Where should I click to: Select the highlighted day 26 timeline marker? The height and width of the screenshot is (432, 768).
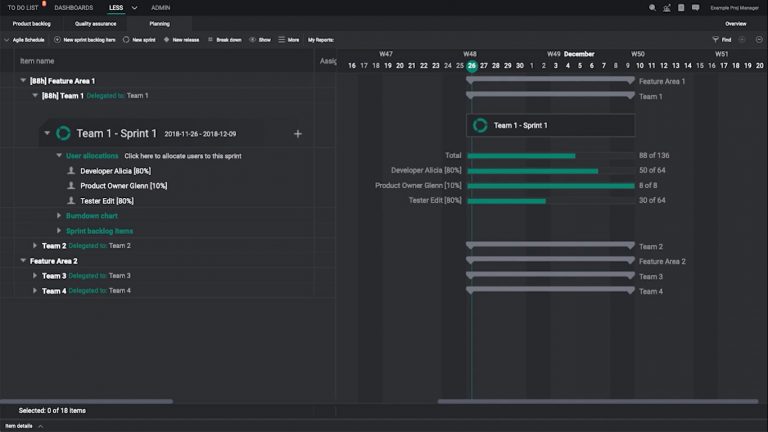[471, 66]
